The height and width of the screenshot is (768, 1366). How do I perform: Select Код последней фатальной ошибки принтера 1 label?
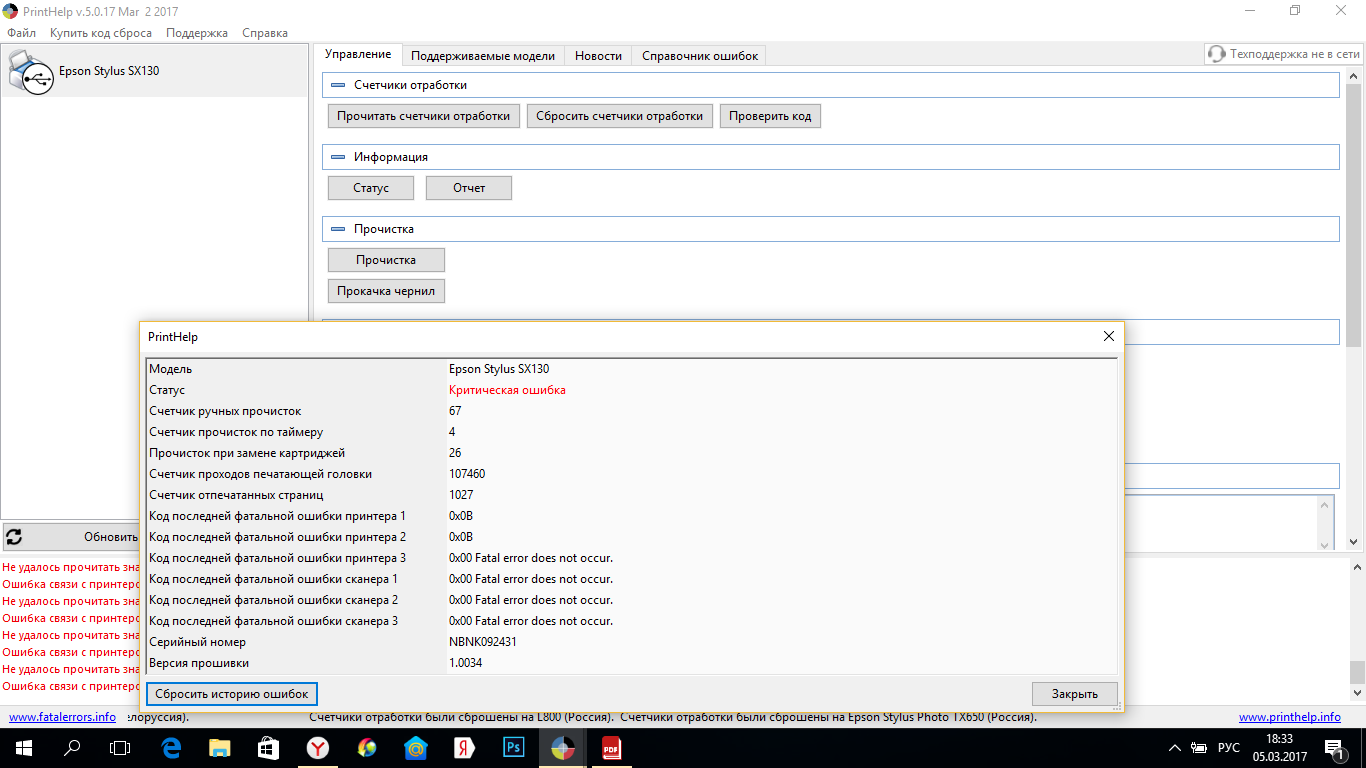click(x=277, y=516)
